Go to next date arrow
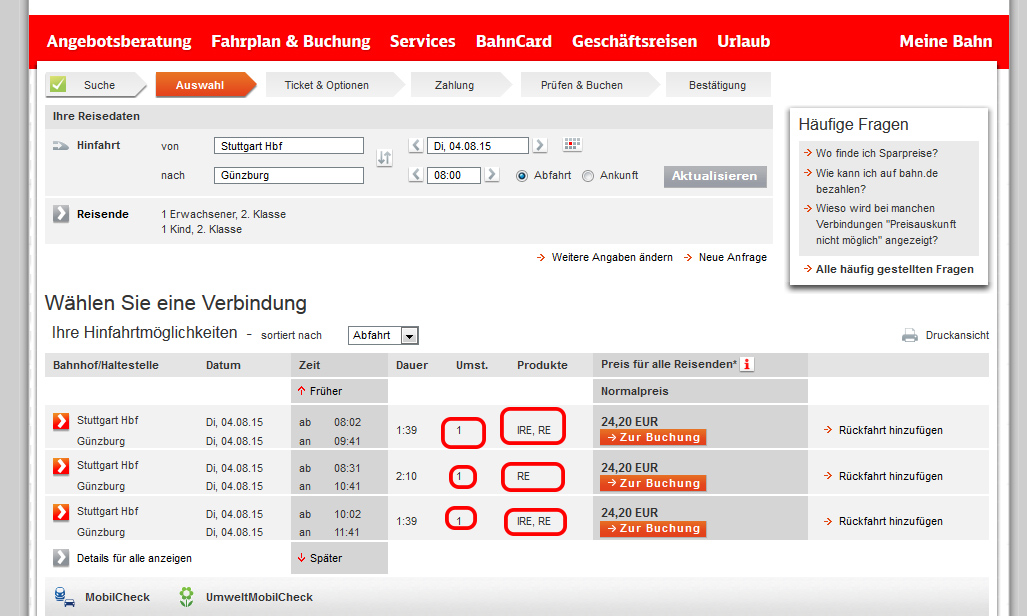Image resolution: width=1027 pixels, height=616 pixels. pos(540,145)
